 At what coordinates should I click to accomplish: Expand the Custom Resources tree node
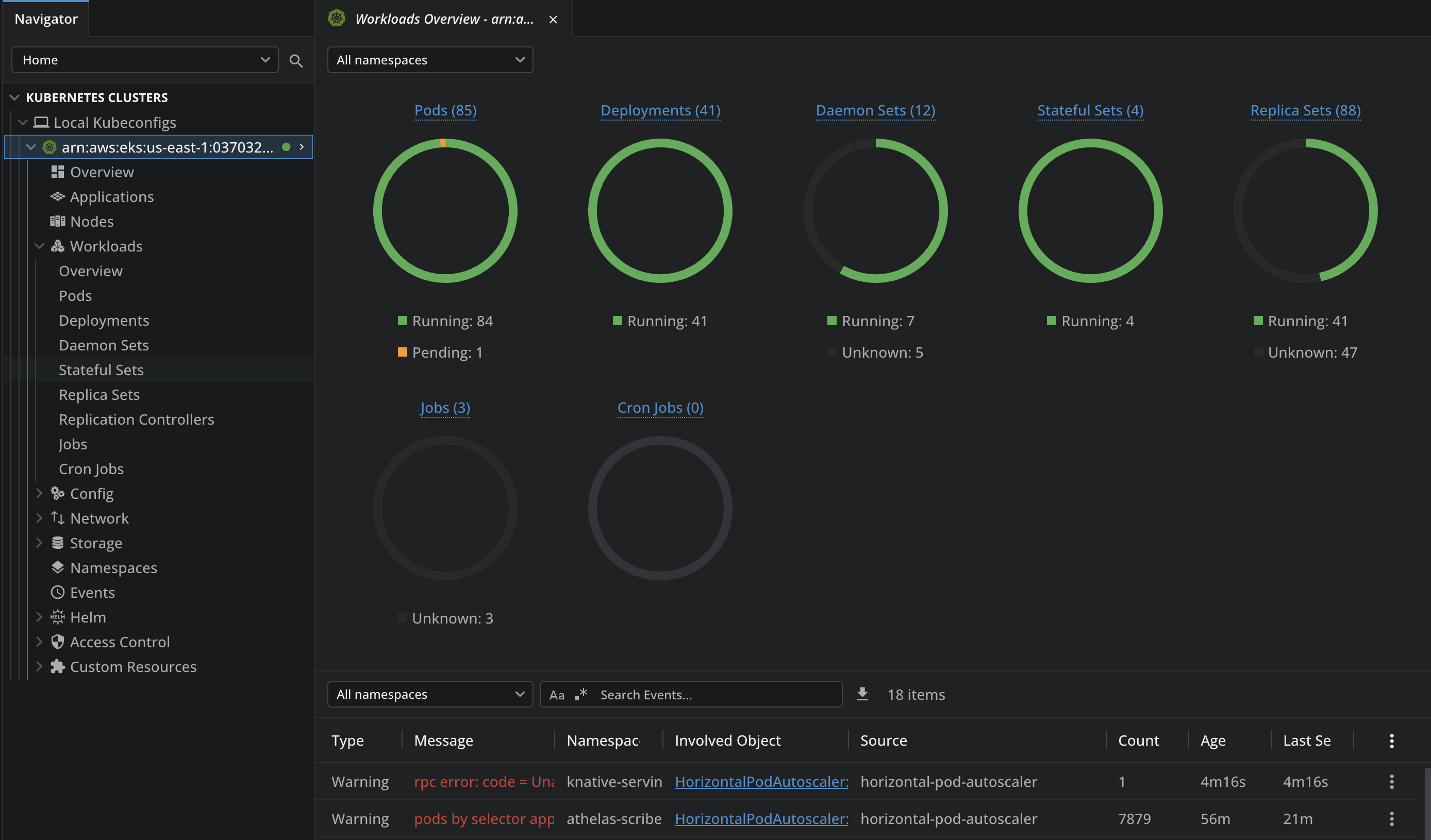(39, 666)
